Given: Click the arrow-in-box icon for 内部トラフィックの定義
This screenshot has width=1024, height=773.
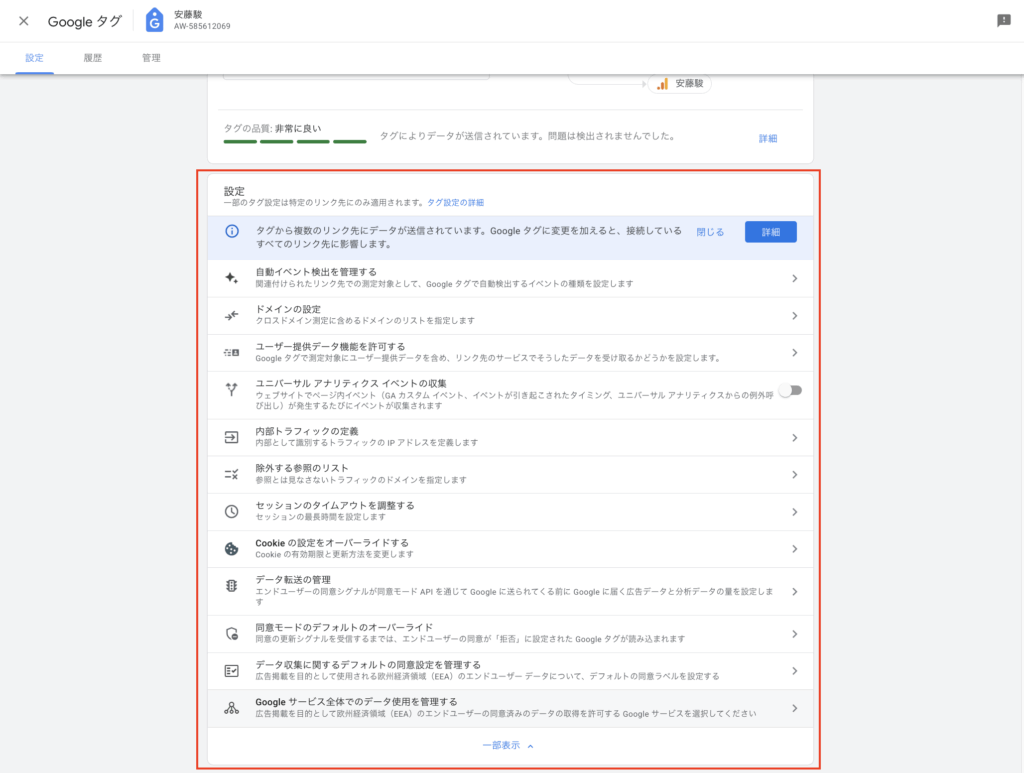Looking at the screenshot, I should [x=231, y=437].
